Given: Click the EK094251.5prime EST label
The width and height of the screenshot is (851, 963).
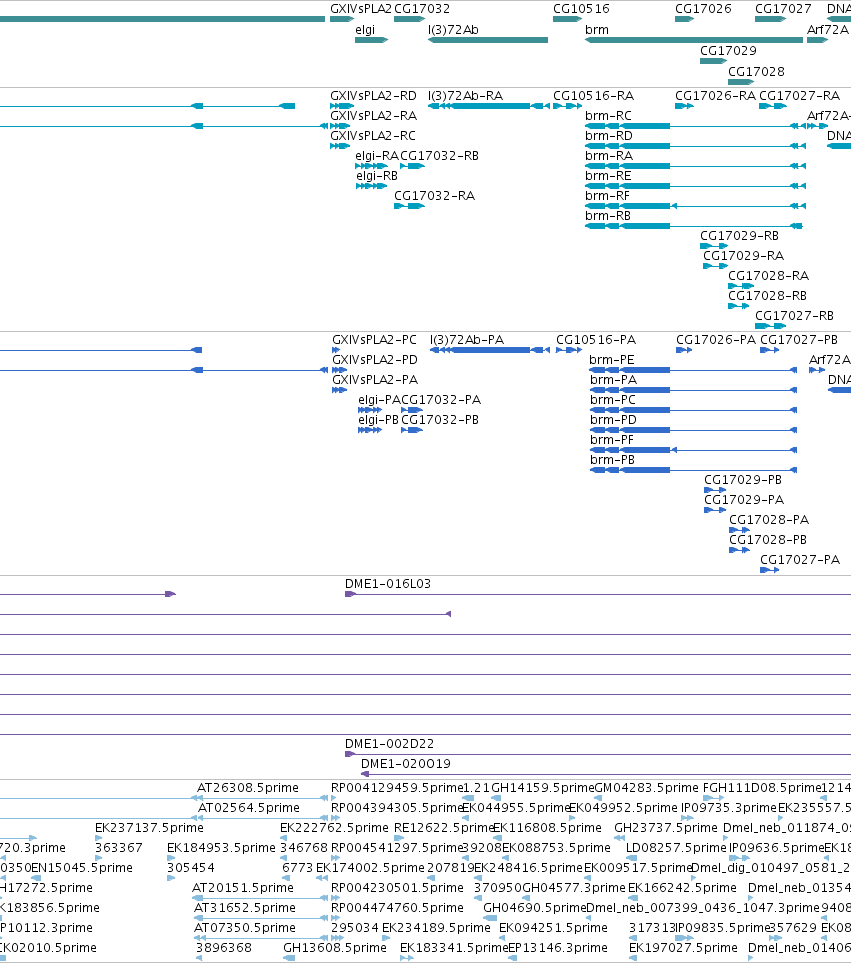Looking at the screenshot, I should click(553, 928).
